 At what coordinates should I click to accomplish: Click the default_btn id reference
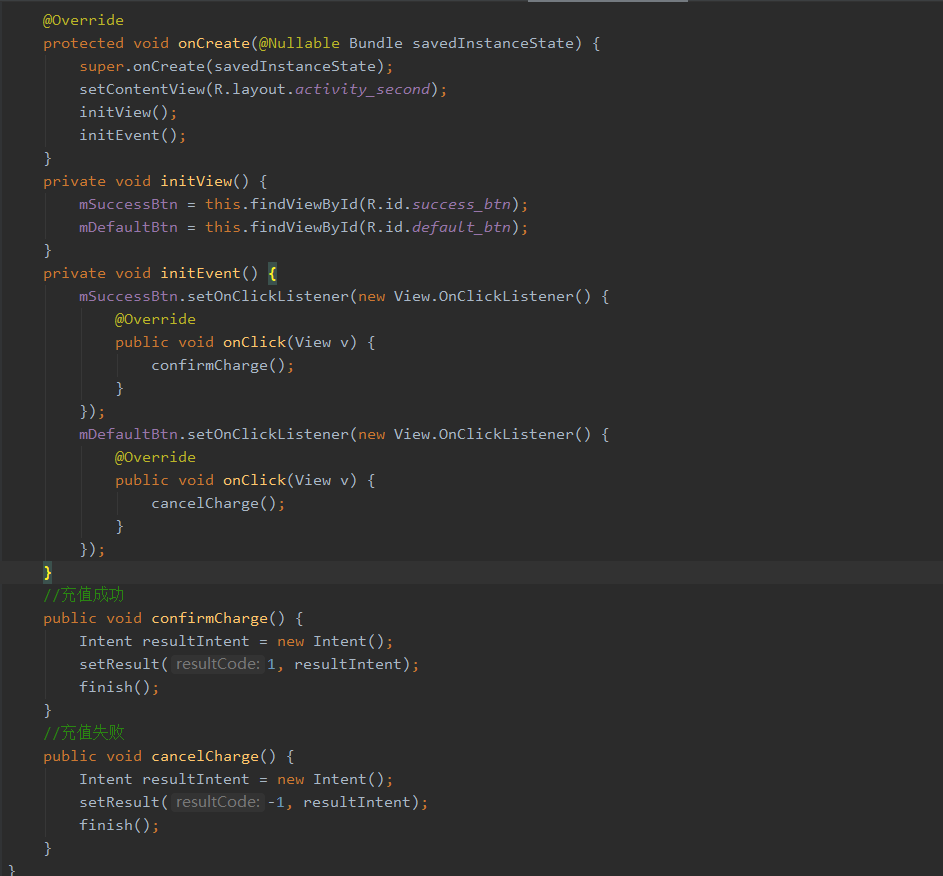461,227
